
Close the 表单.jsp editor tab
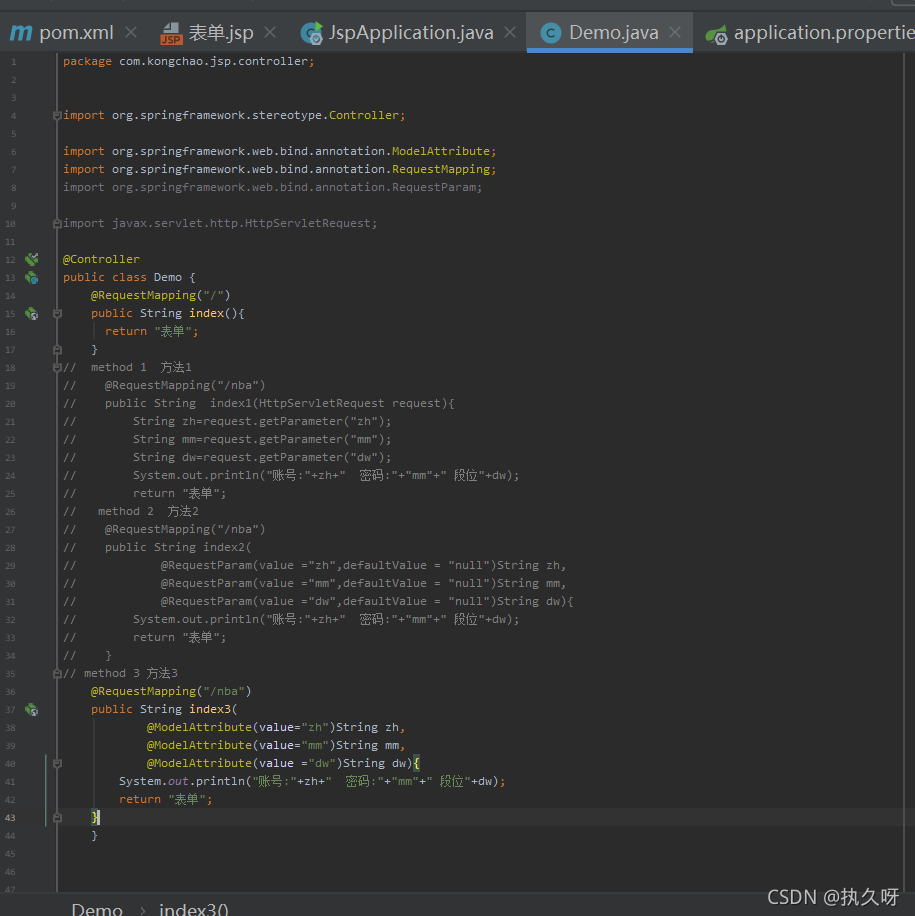point(271,33)
